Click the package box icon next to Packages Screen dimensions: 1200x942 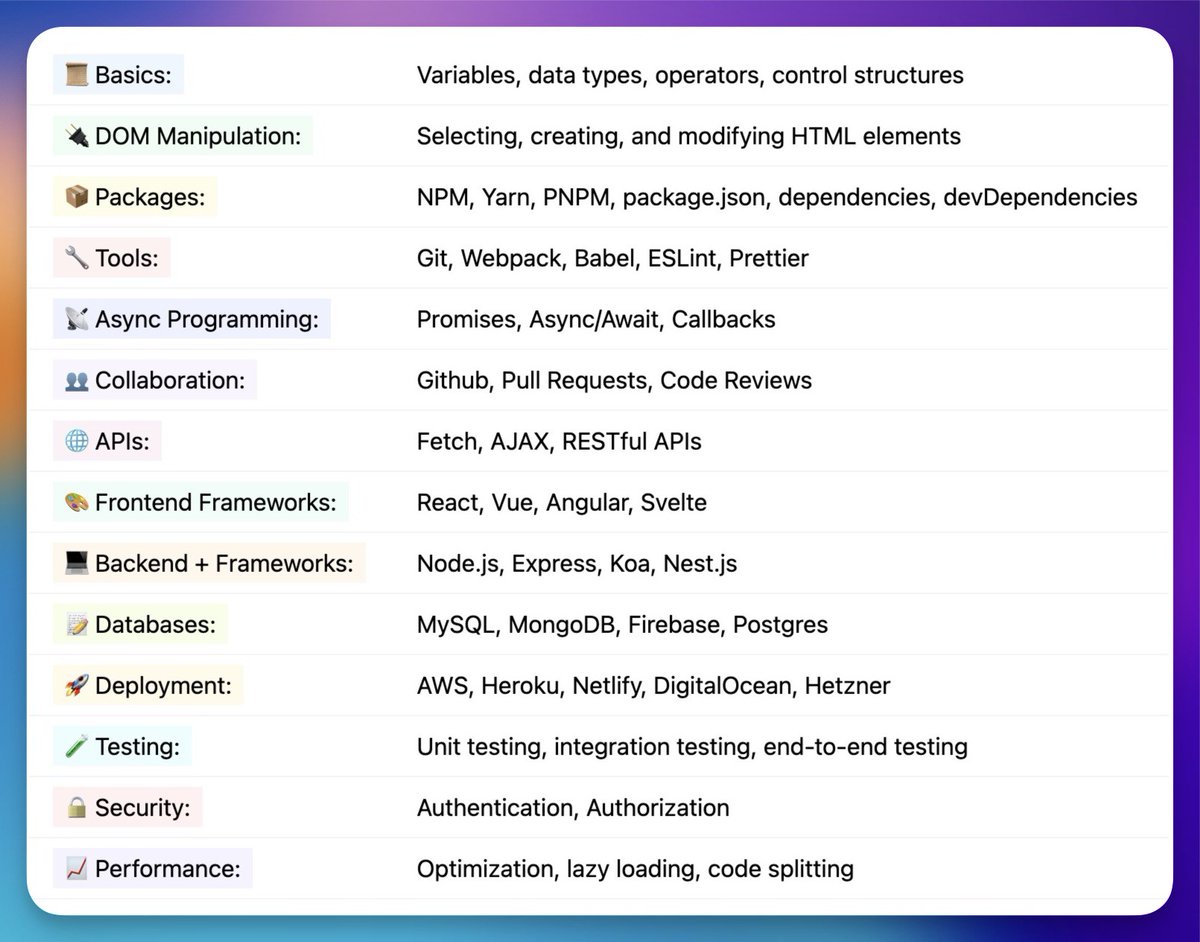pyautogui.click(x=75, y=196)
